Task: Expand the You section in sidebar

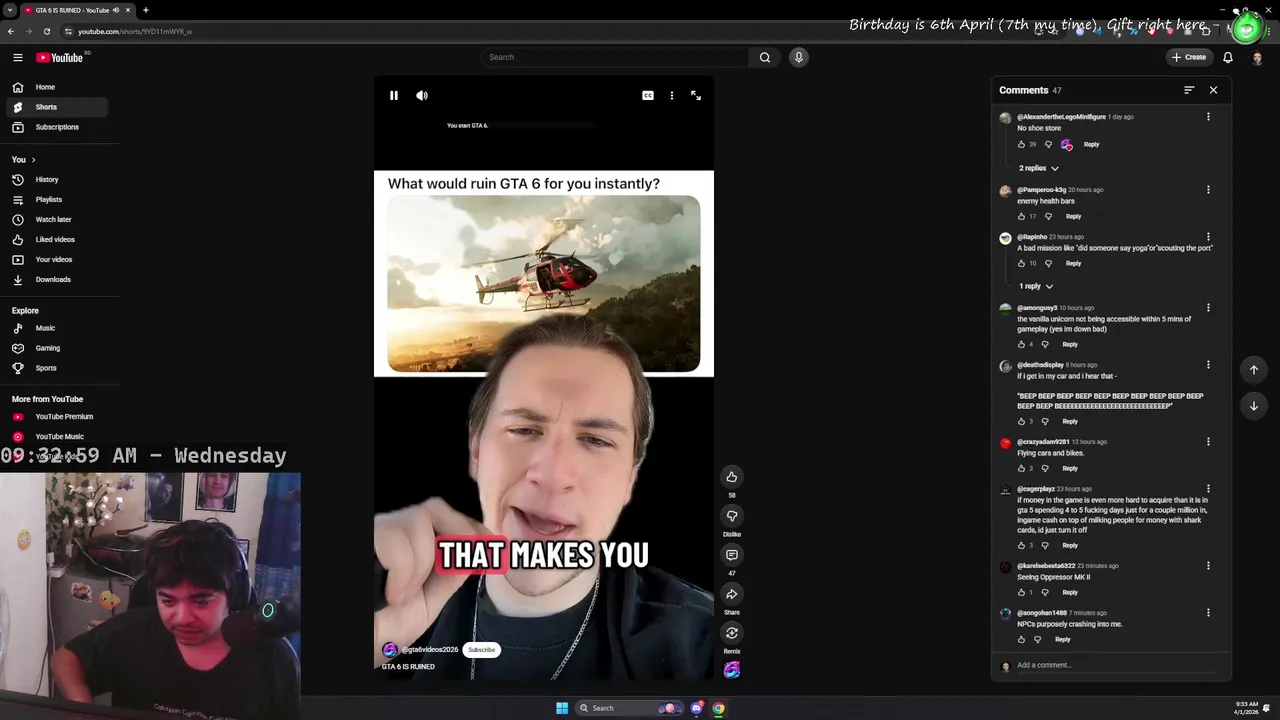Action: pos(24,160)
